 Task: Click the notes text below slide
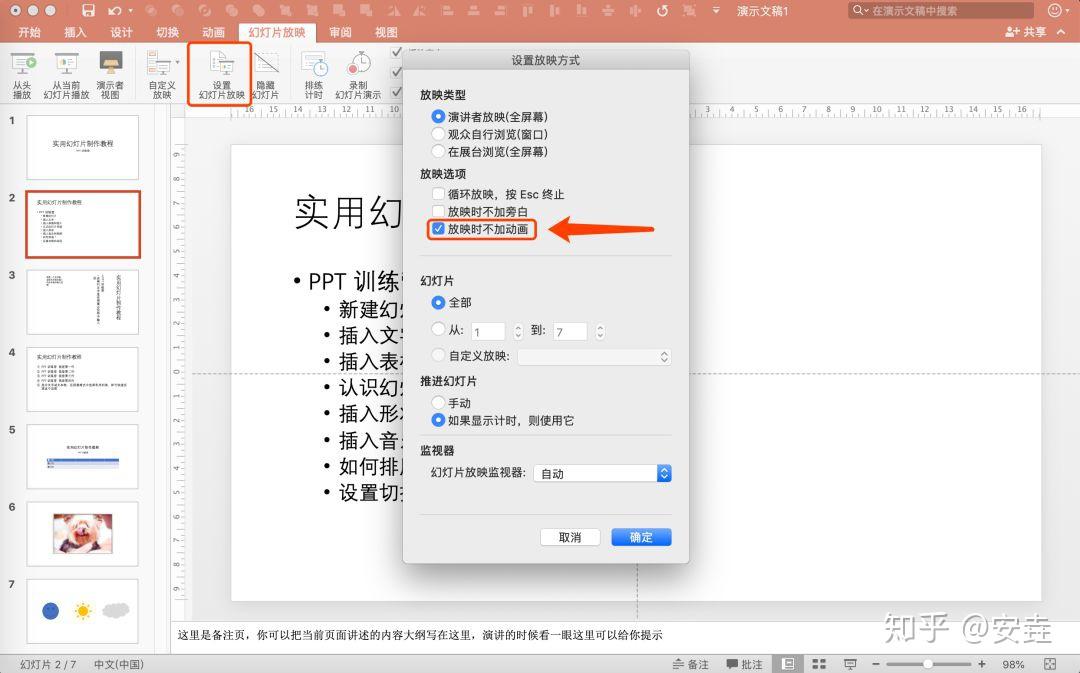420,634
